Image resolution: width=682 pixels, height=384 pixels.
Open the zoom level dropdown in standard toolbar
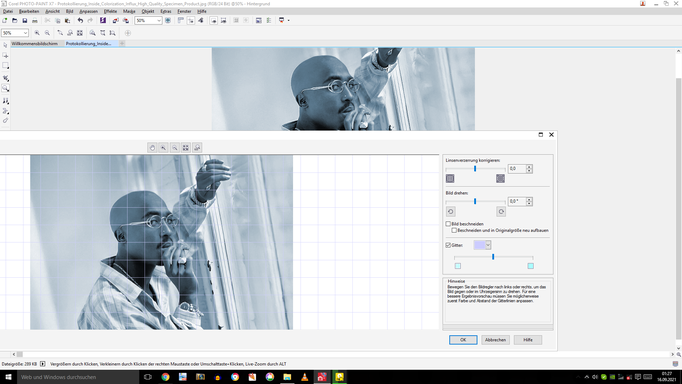(159, 20)
